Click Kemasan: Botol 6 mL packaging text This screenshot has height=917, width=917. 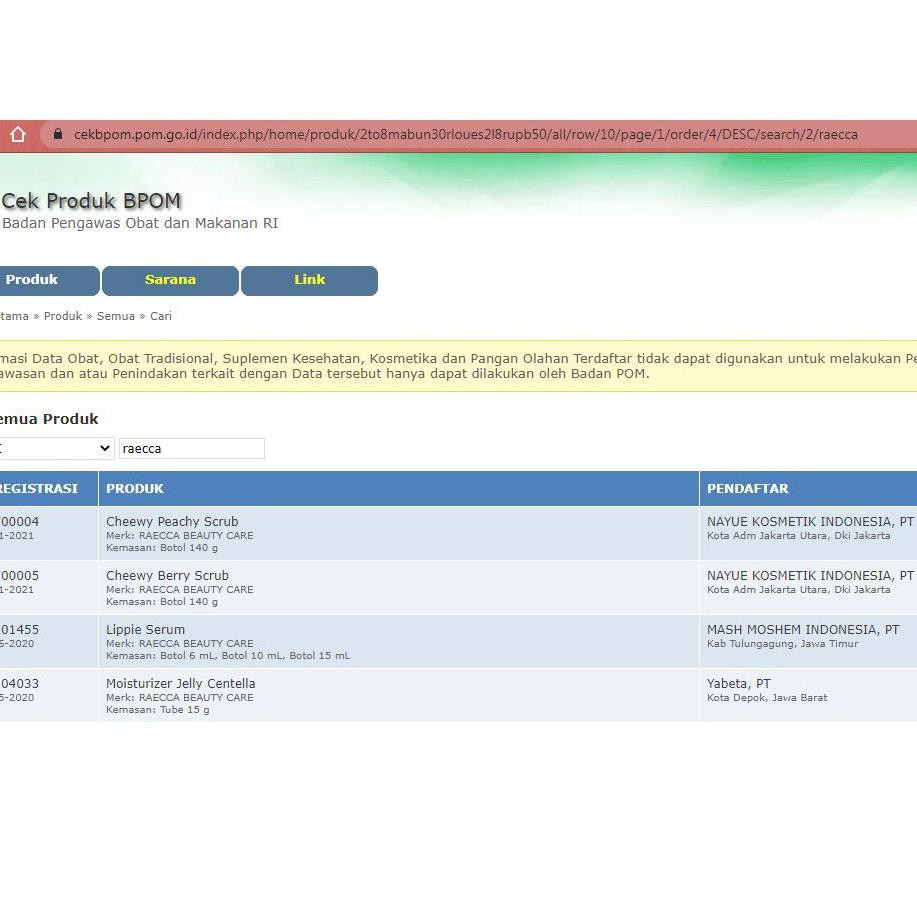pyautogui.click(x=228, y=656)
